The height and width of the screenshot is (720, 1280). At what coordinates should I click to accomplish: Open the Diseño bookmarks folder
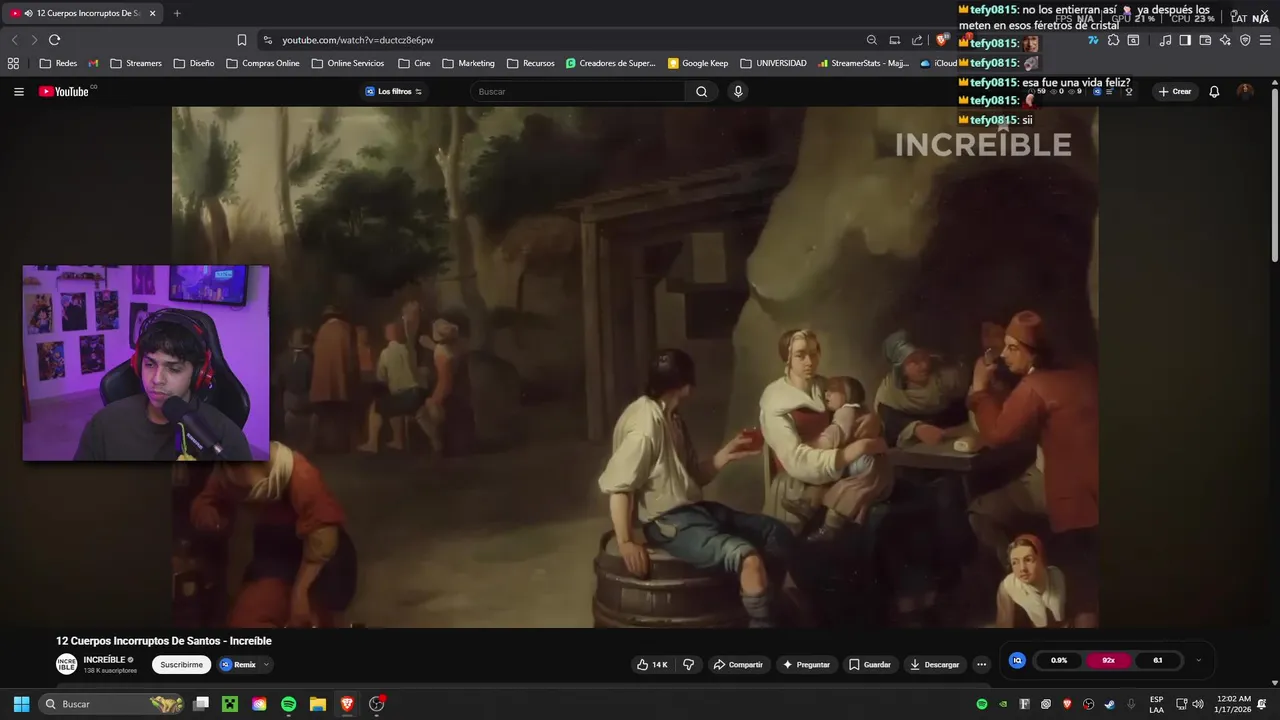pos(194,63)
